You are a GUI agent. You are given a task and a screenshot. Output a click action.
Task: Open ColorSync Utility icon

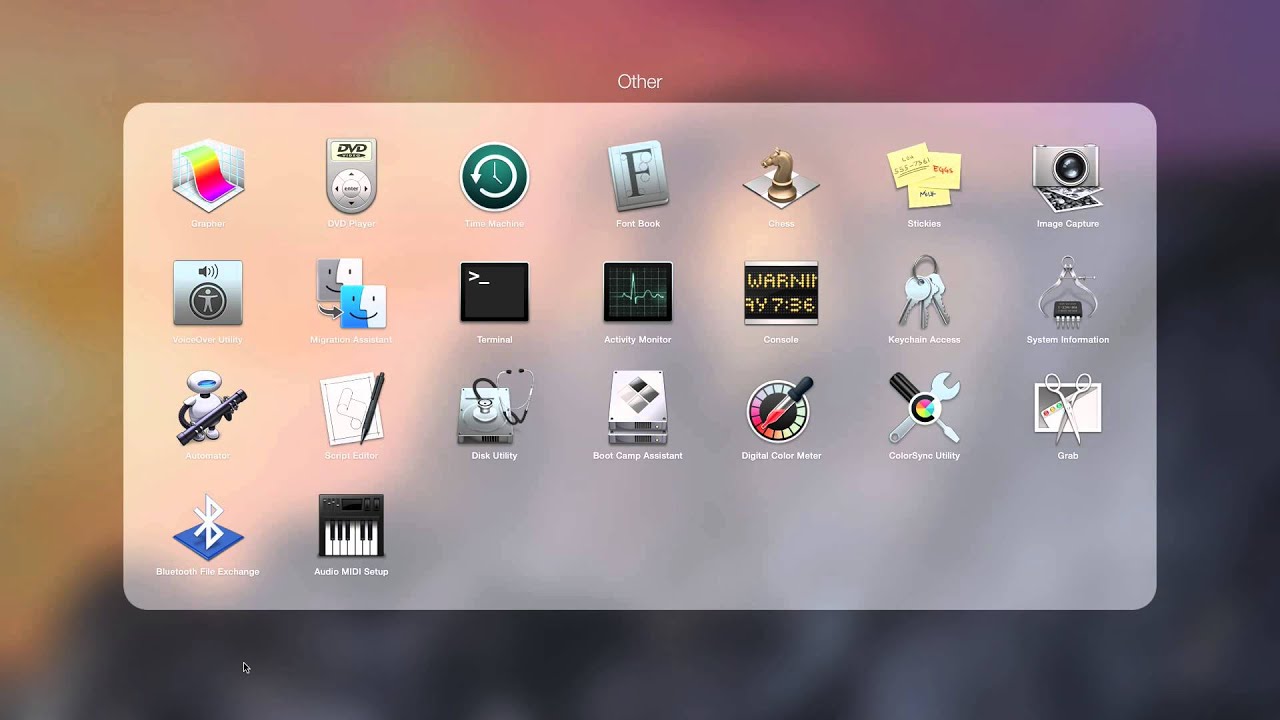[x=924, y=409]
